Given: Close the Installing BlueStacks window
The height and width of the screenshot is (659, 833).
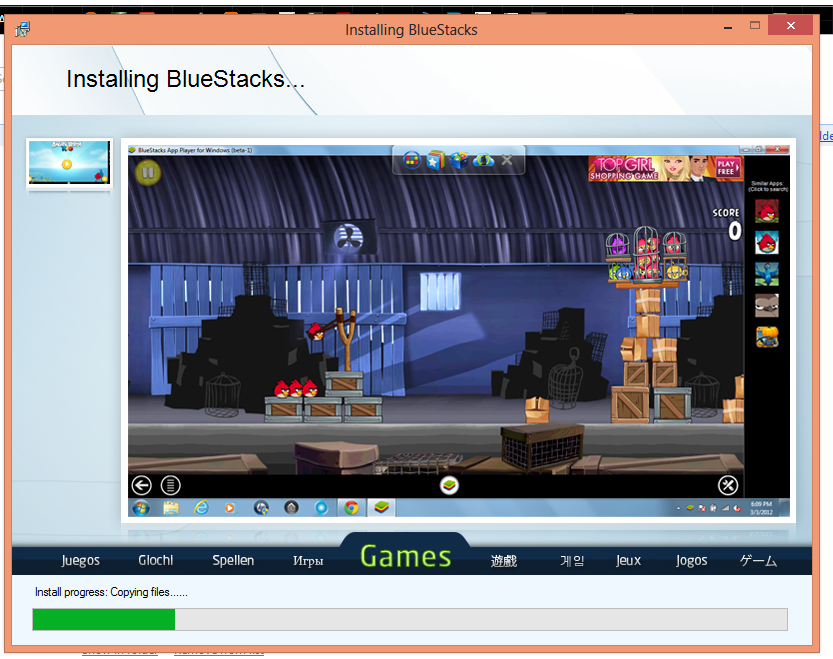Looking at the screenshot, I should pyautogui.click(x=790, y=26).
